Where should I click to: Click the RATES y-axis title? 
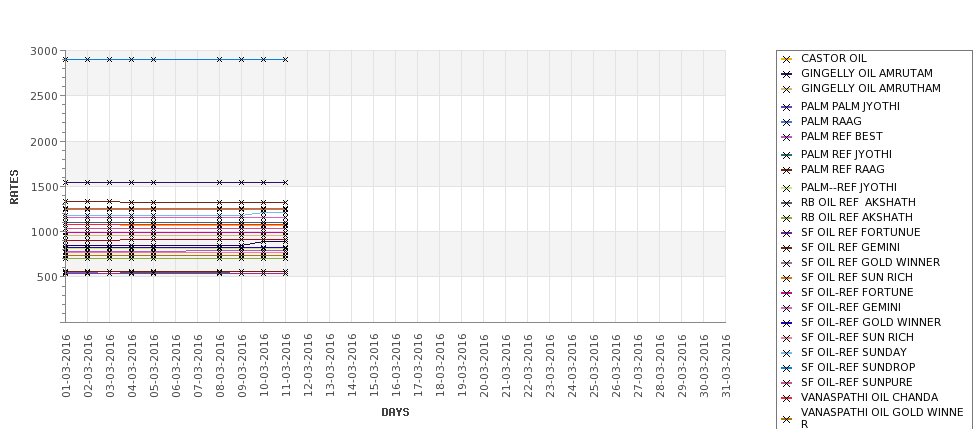14,187
